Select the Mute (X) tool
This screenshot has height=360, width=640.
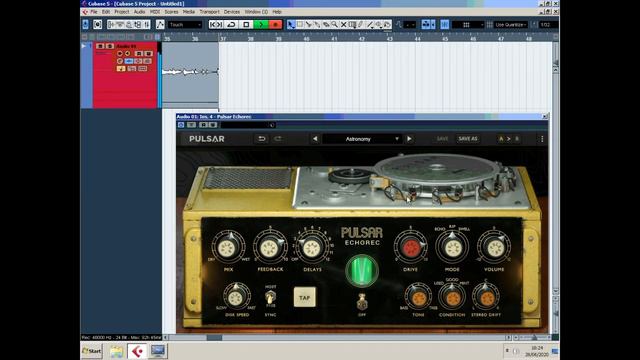click(x=344, y=24)
